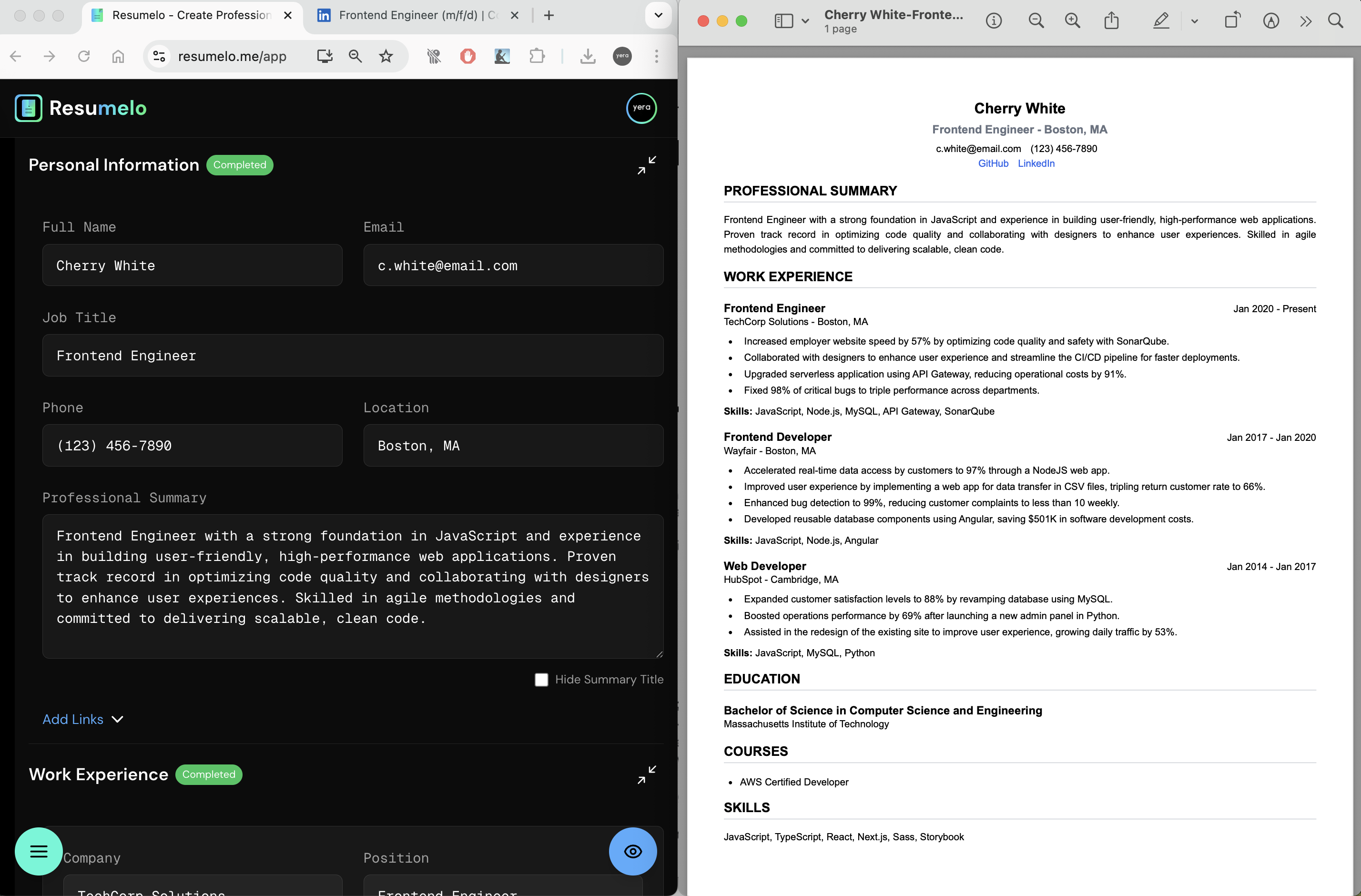Check the Hide Summary Title checkbox
Image resolution: width=1361 pixels, height=896 pixels.
click(x=541, y=679)
